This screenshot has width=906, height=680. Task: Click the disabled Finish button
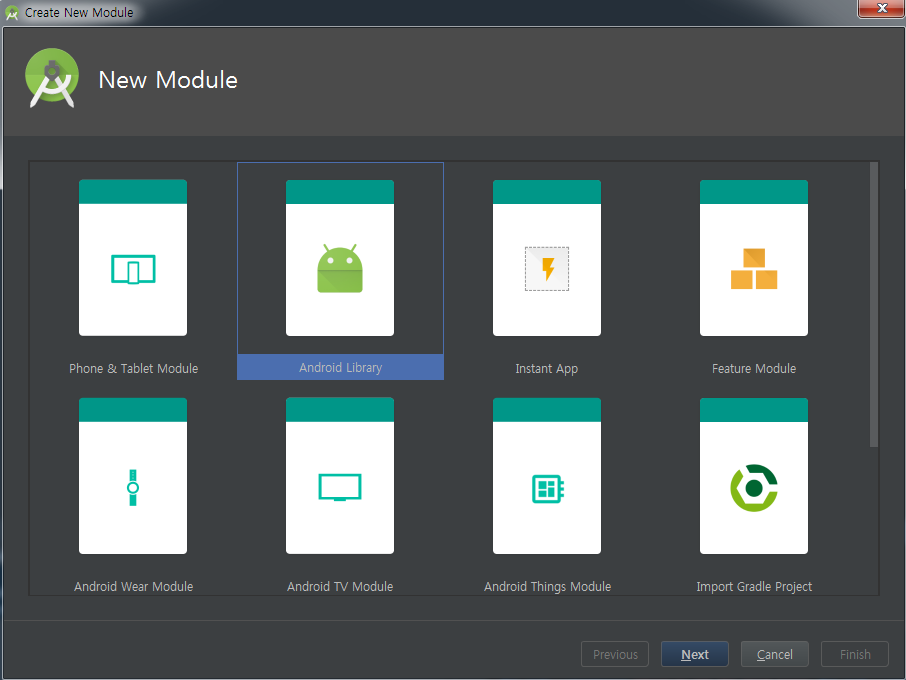tap(854, 654)
